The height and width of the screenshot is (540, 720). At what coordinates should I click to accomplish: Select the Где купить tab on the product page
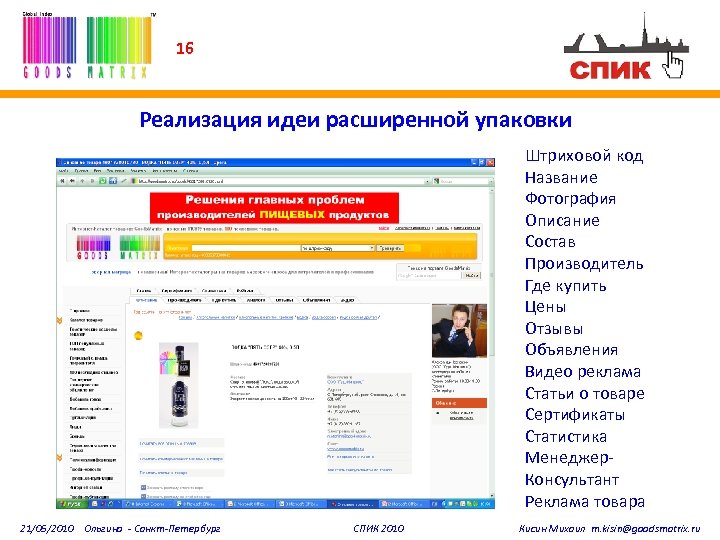pos(224,300)
